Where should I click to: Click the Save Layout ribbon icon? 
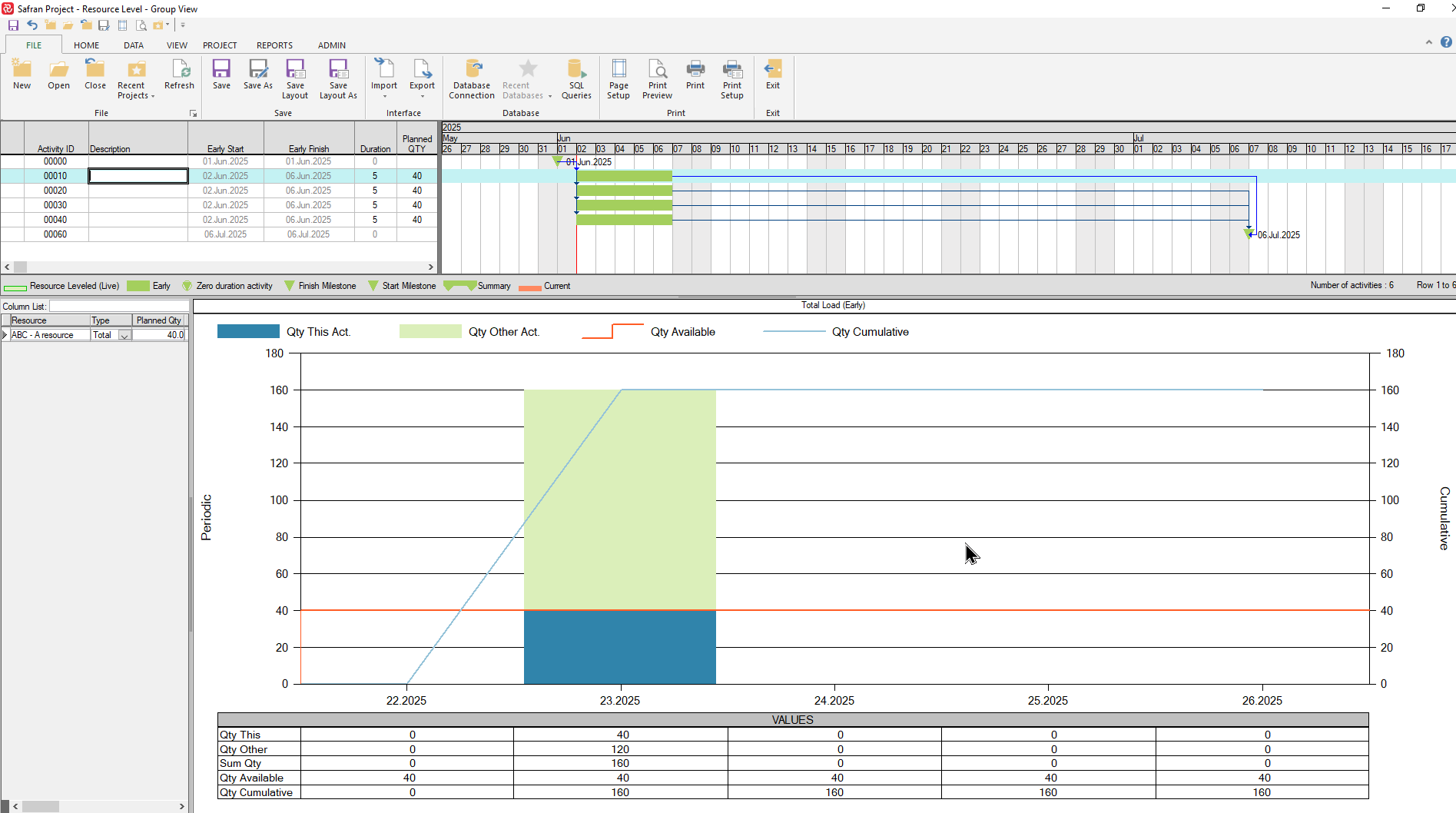click(295, 79)
